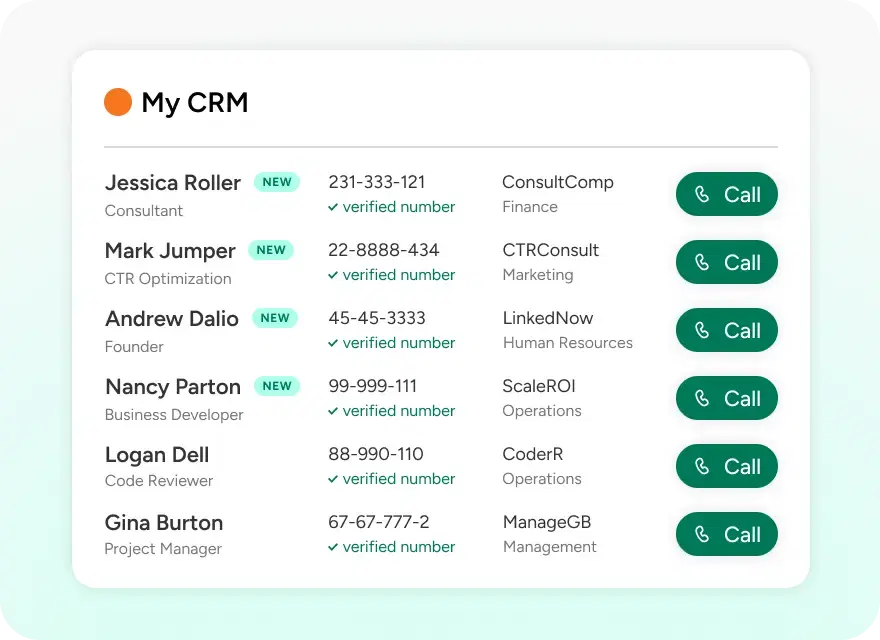Screen dimensions: 880x640
Task: Open Jessica Roller's contact name
Action: [173, 183]
